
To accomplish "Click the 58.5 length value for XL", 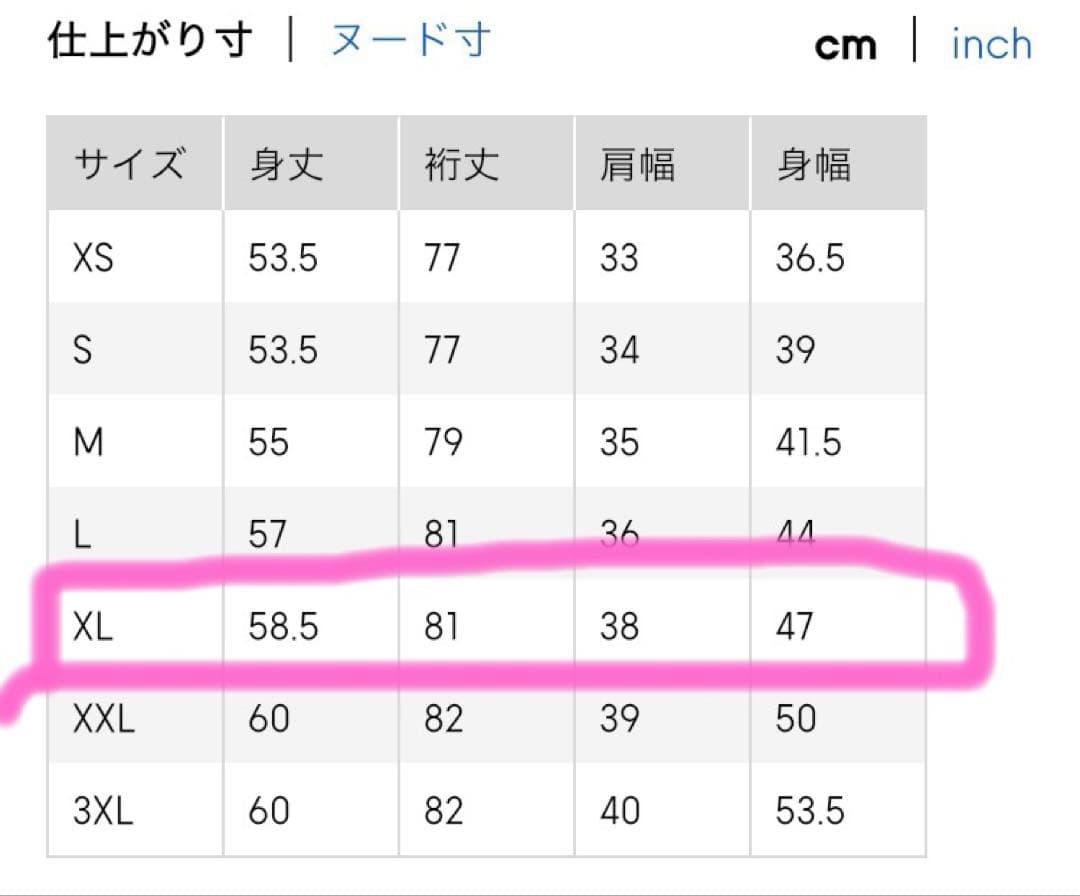I will pyautogui.click(x=283, y=627).
